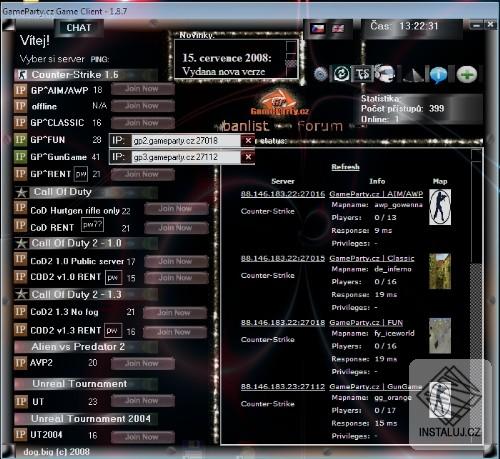Screen dimensions: 500x459
Task: Click IP icon for AVP2
Action: coord(20,363)
